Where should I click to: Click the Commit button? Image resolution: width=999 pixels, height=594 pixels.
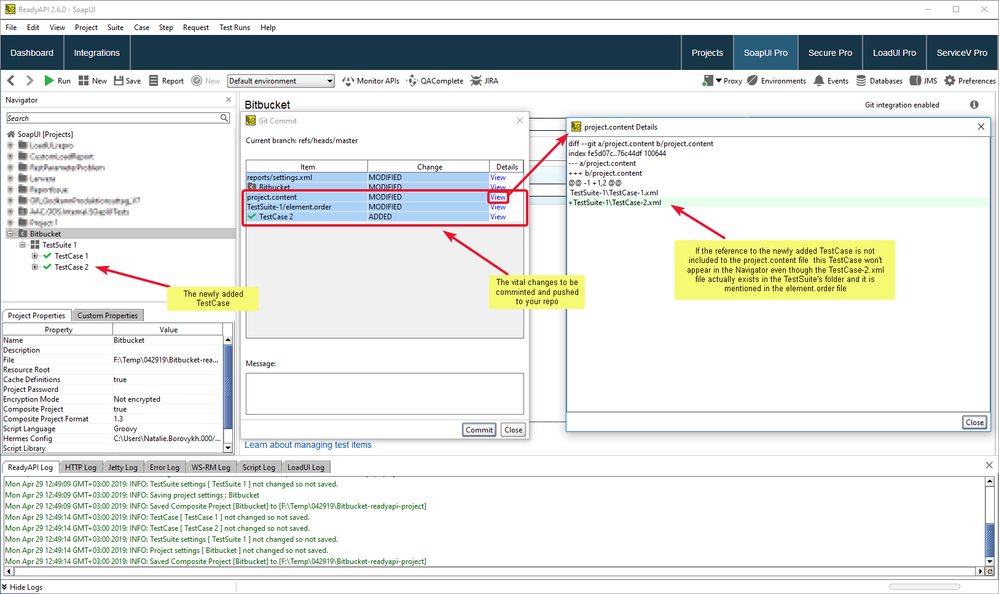click(479, 429)
